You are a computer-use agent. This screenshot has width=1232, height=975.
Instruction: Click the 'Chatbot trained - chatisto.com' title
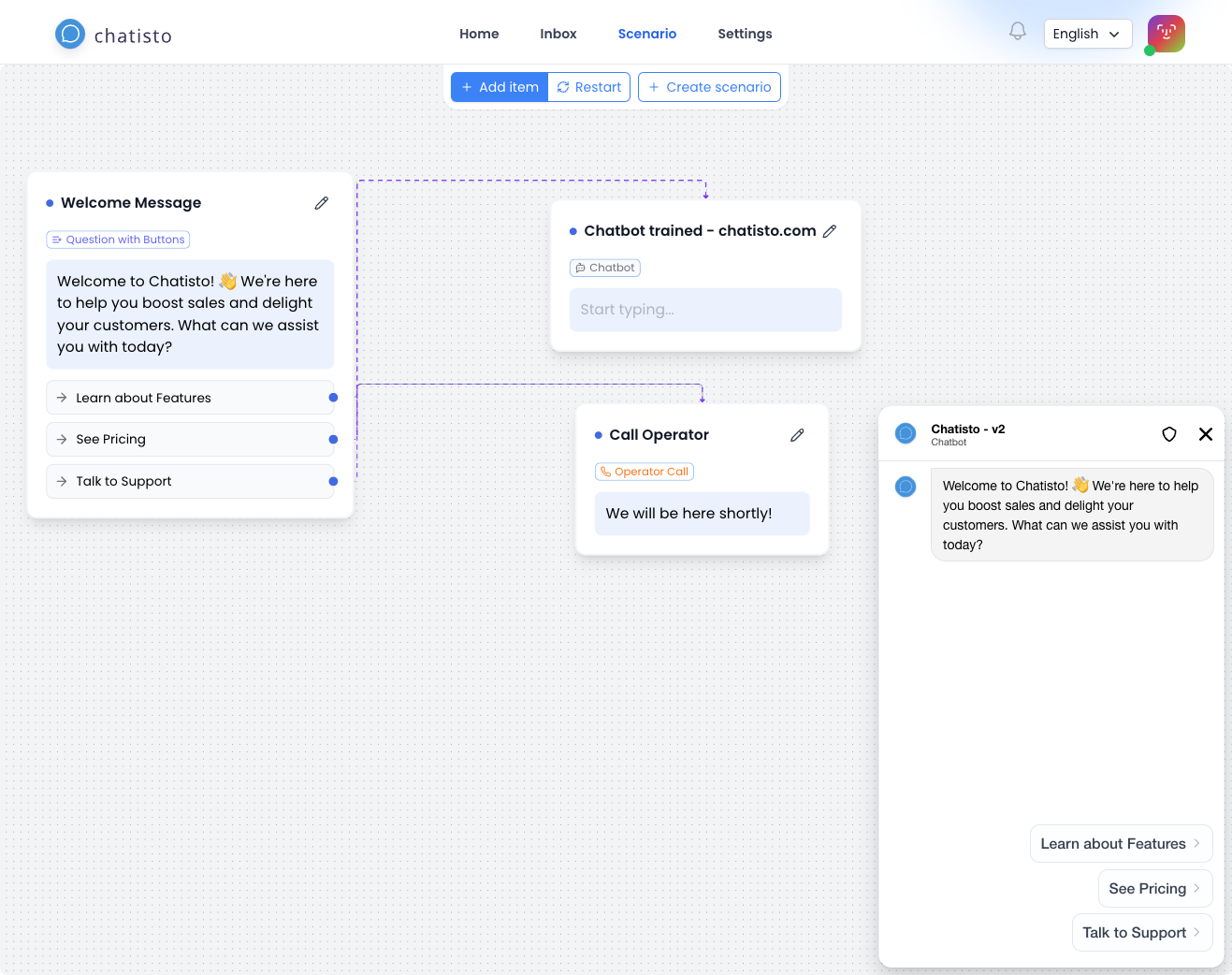(700, 231)
